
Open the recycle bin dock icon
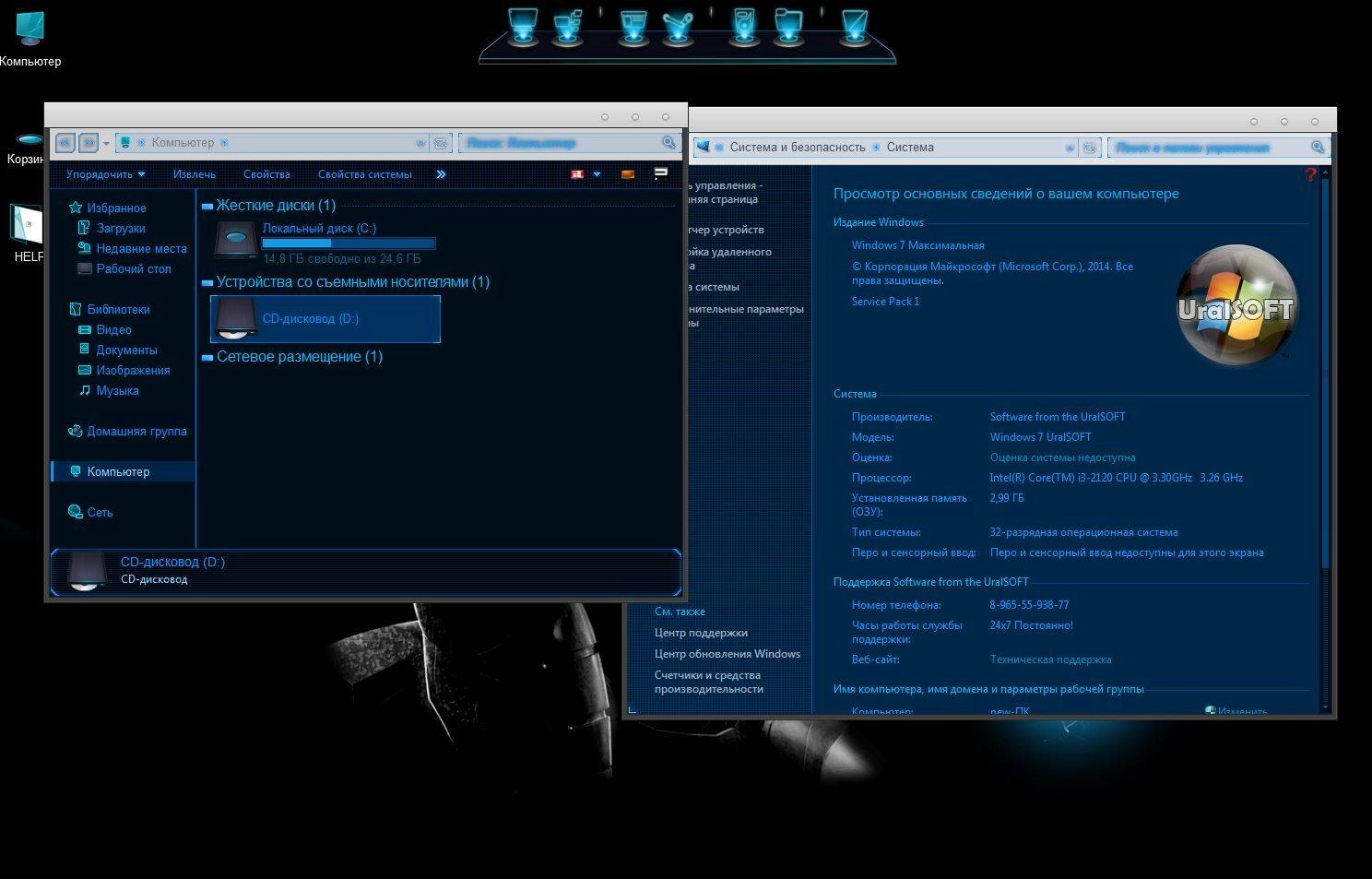855,27
